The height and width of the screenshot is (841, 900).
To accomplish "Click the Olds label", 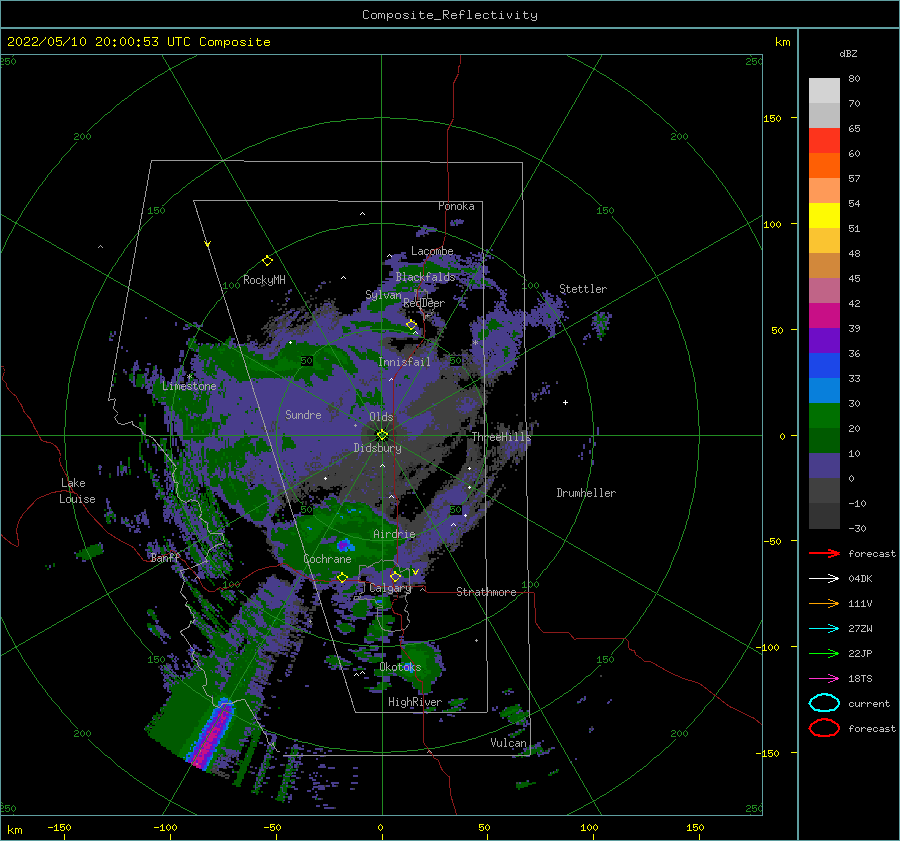I will (x=381, y=417).
